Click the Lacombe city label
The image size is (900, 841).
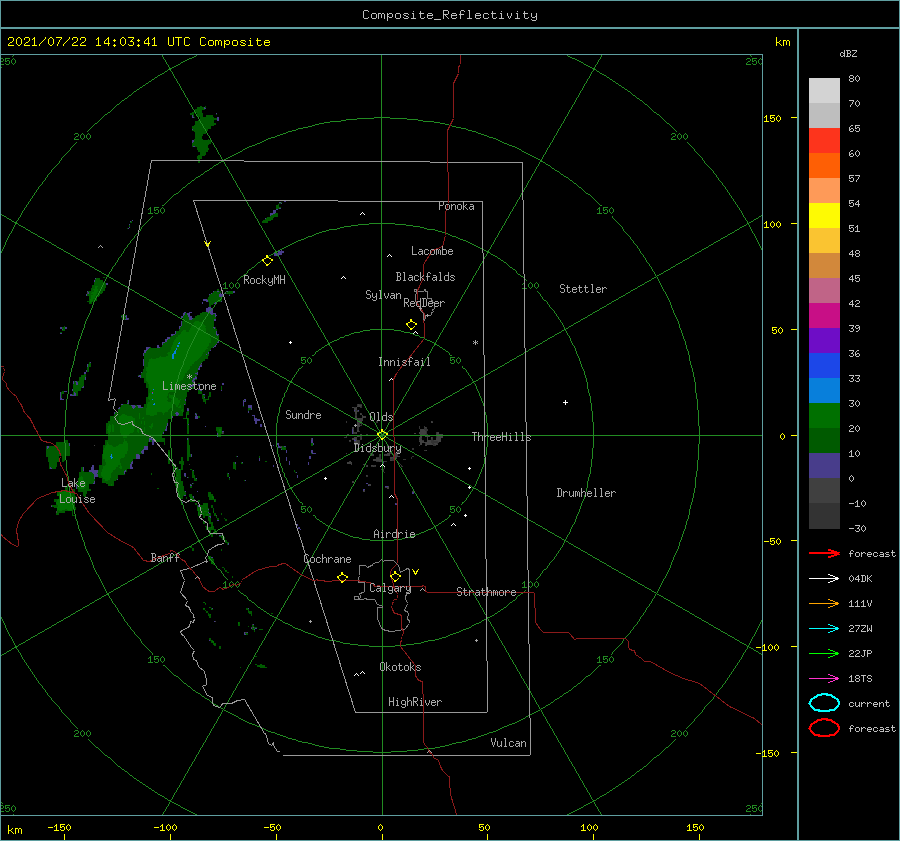pyautogui.click(x=432, y=251)
